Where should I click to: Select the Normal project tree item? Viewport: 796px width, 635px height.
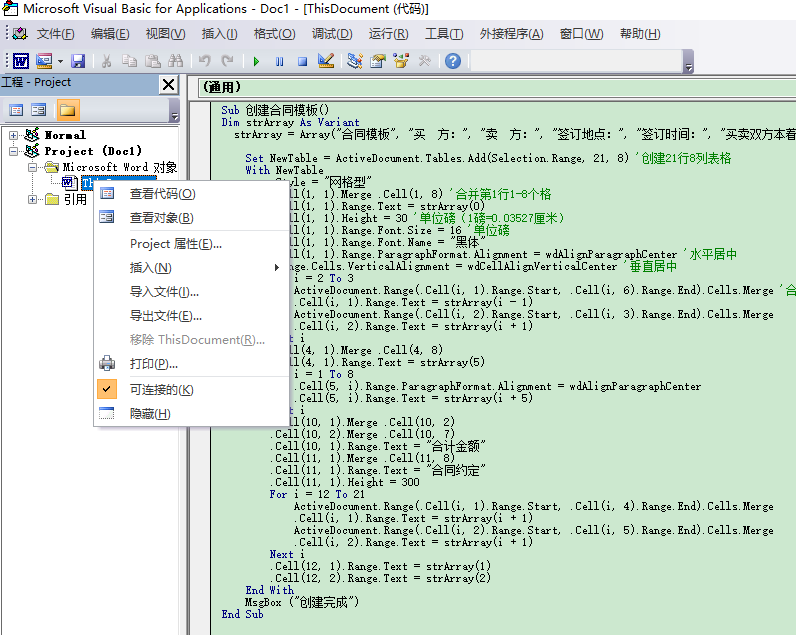[x=65, y=136]
